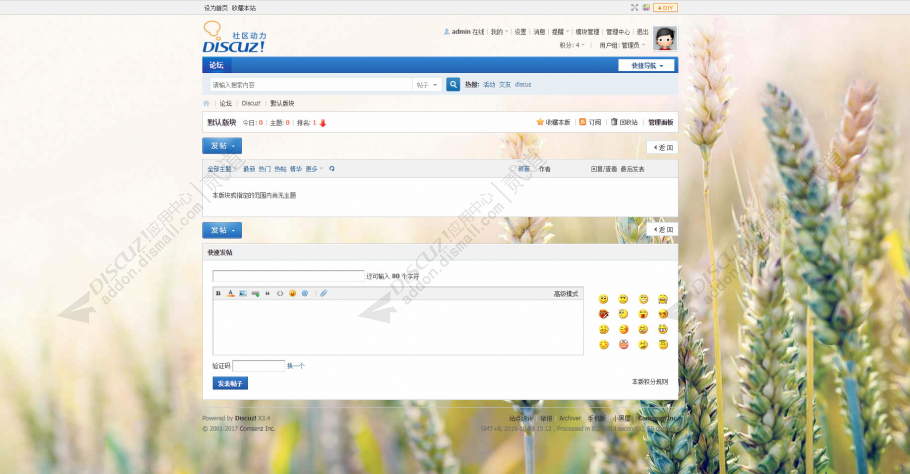Viewport: 910px width, 474px height.
Task: Open 设置 in user menu
Action: (521, 32)
